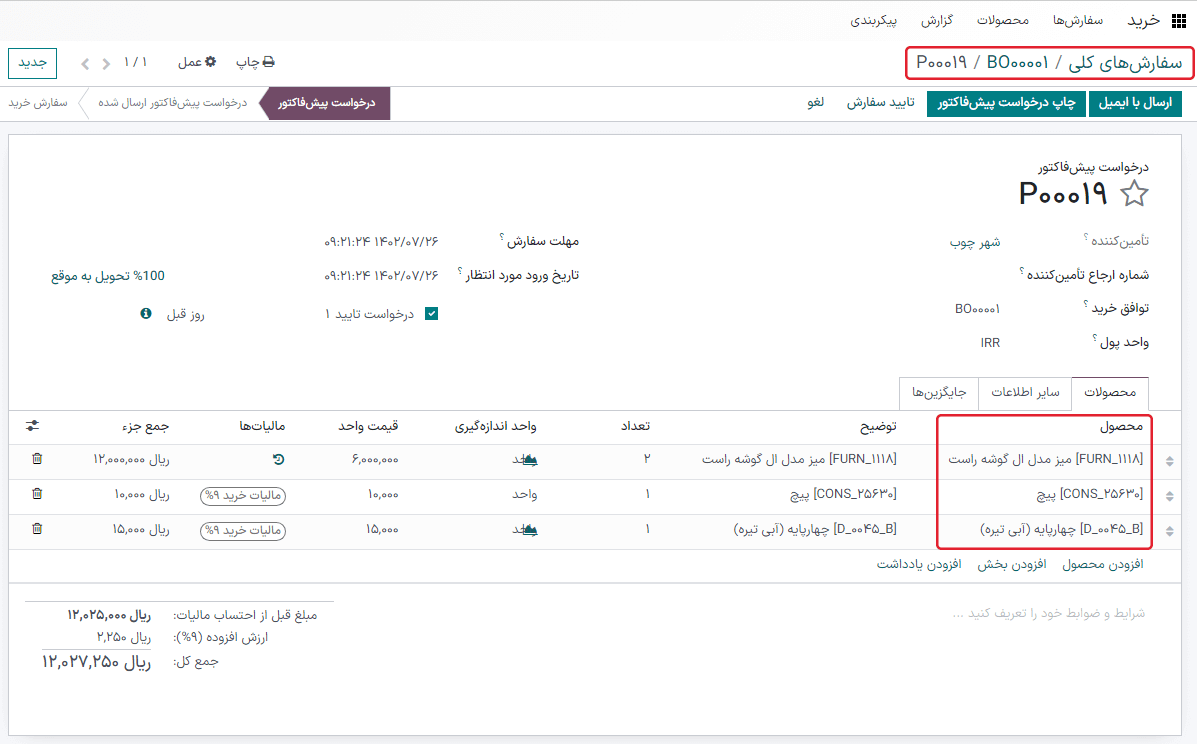1197x744 pixels.
Task: Open the column settings adjuster in table header
Action: [x=33, y=426]
